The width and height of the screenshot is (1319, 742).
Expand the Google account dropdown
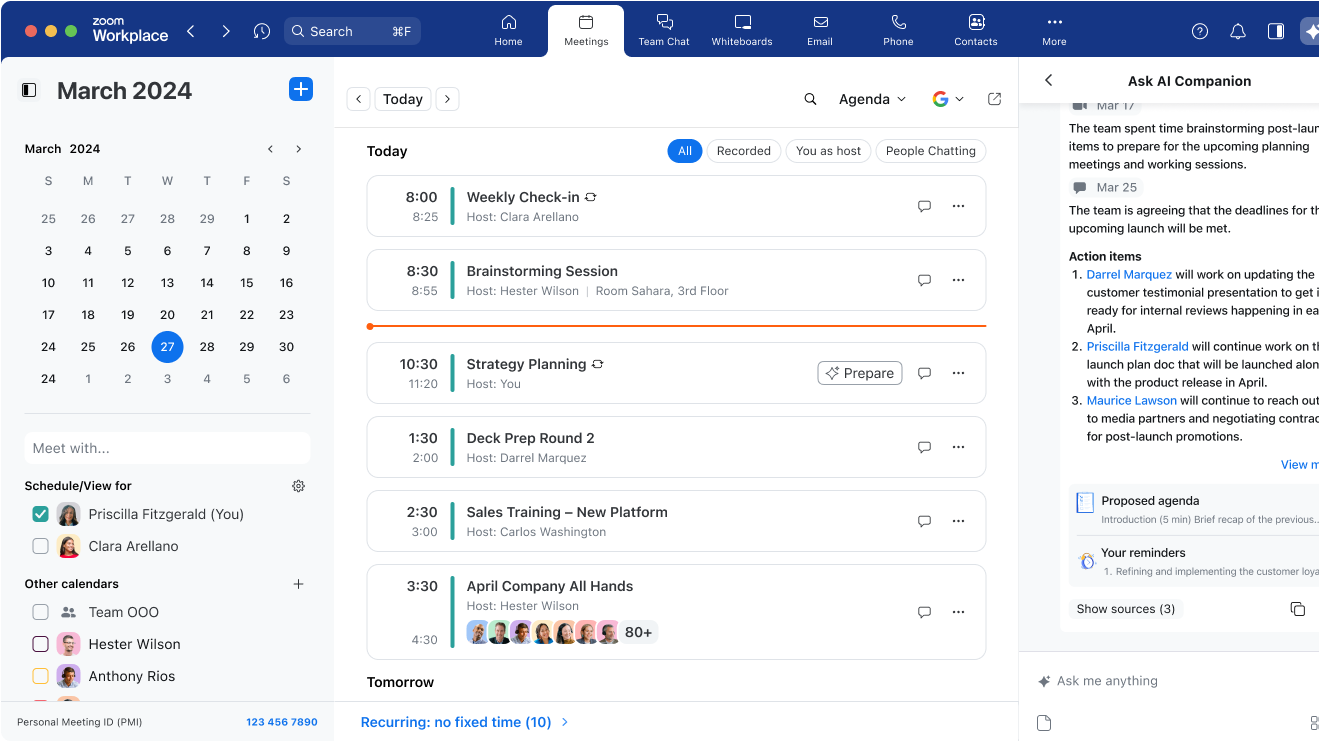(x=947, y=99)
